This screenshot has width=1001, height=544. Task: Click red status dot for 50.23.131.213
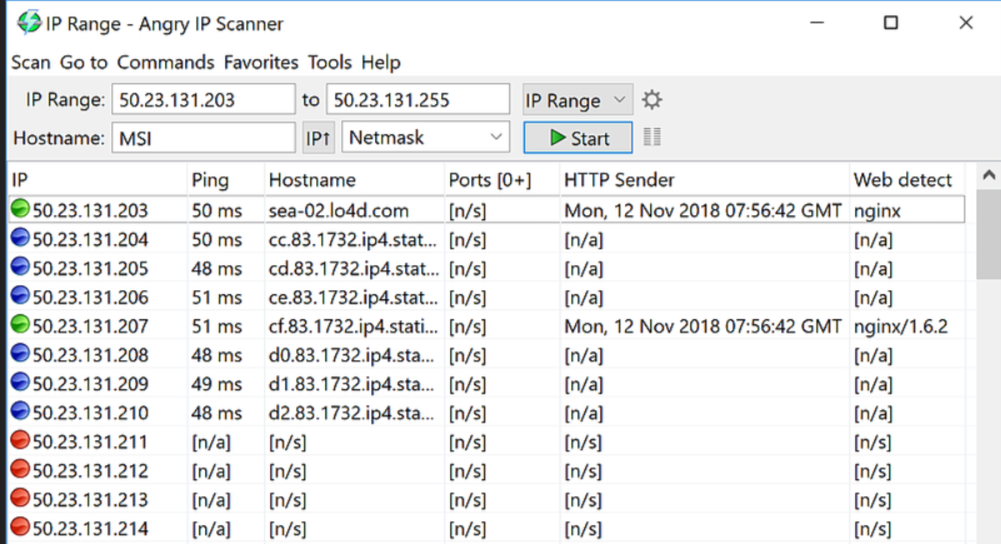point(20,497)
